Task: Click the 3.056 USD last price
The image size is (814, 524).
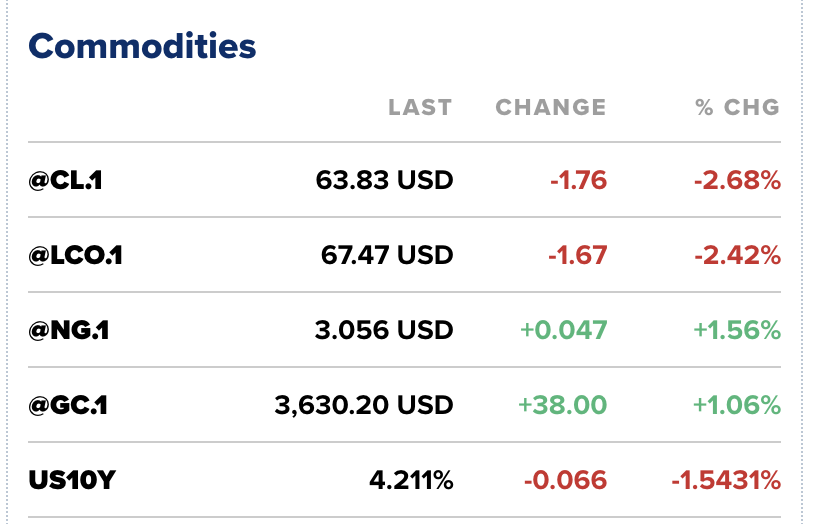Action: click(384, 330)
